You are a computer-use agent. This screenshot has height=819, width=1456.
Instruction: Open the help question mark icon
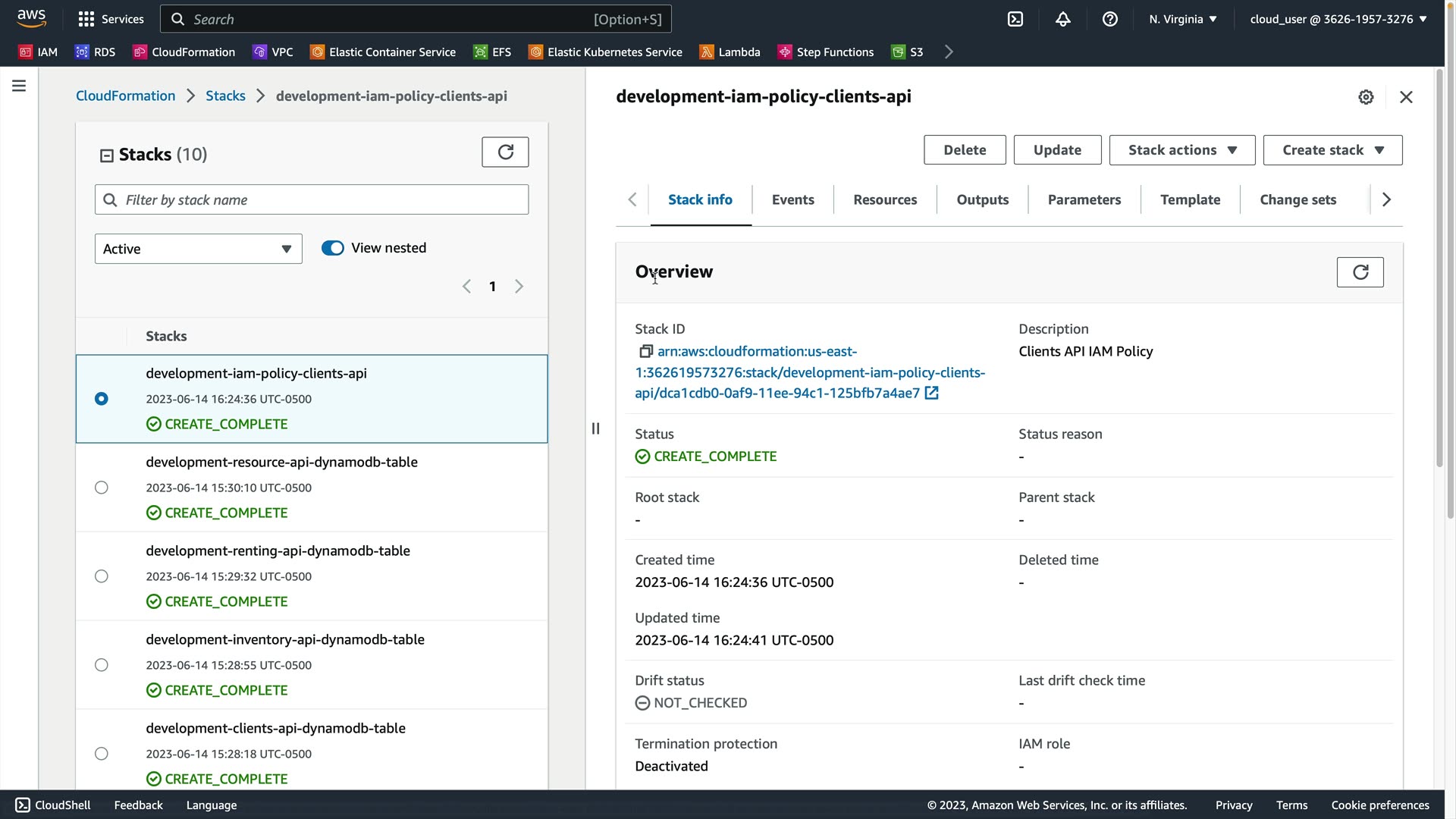tap(1109, 19)
